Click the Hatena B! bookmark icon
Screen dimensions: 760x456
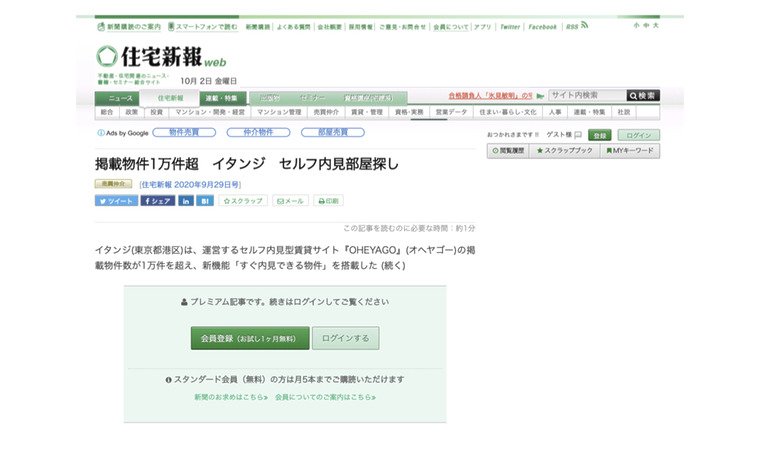(205, 201)
